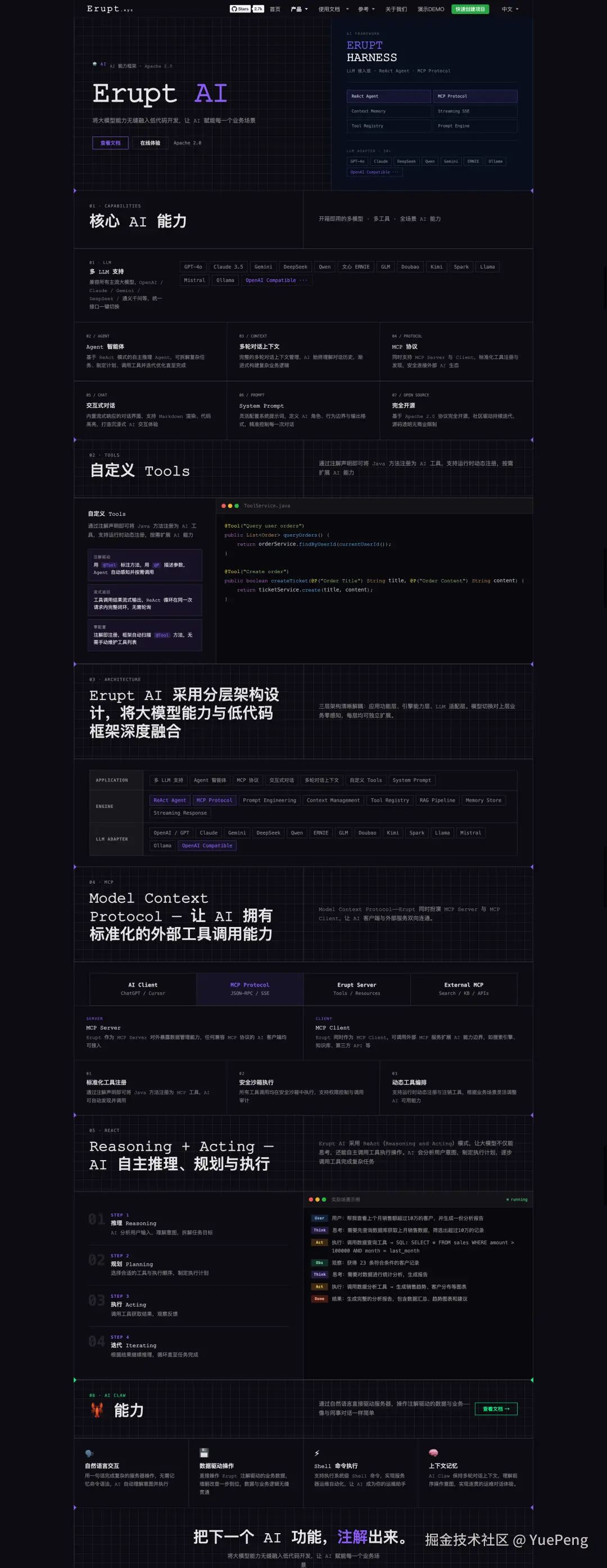Click the Agent 智能体 capability card
This screenshot has height=1568, width=607.
coord(151,351)
